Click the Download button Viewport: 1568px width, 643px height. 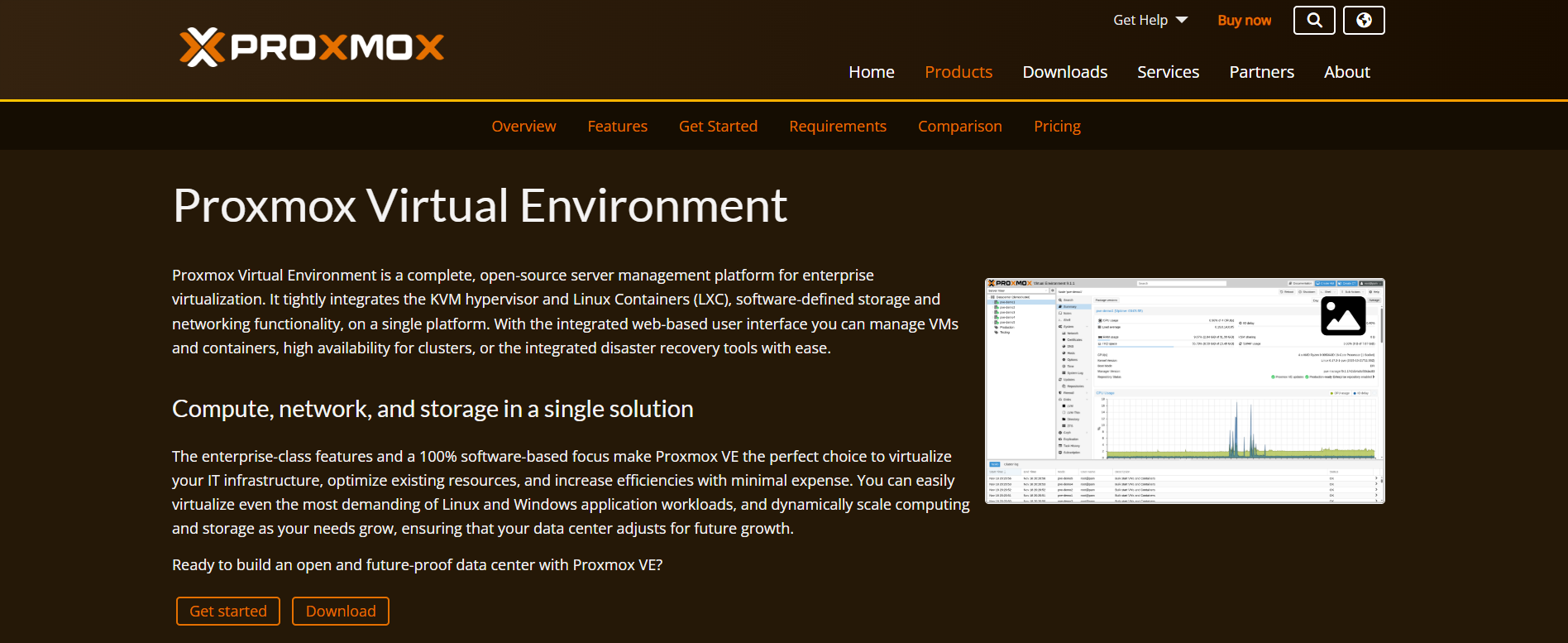341,611
